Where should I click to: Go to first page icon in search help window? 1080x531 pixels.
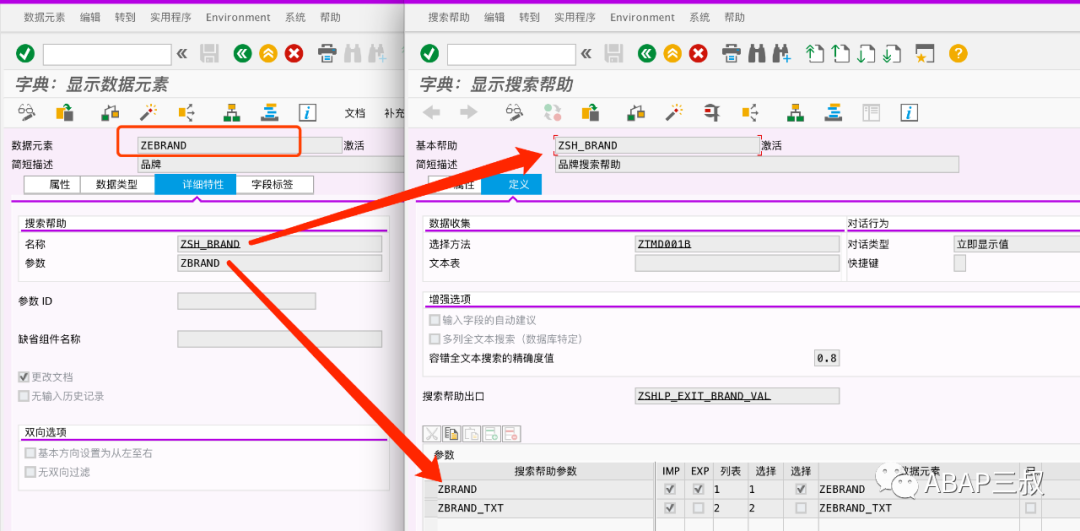[815, 54]
